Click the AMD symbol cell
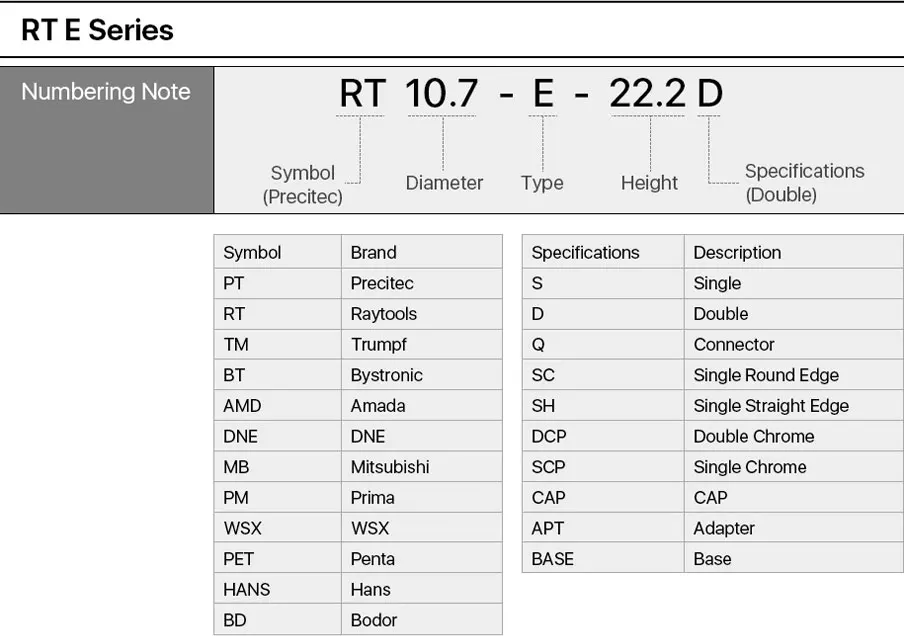This screenshot has width=904, height=636. pyautogui.click(x=277, y=405)
